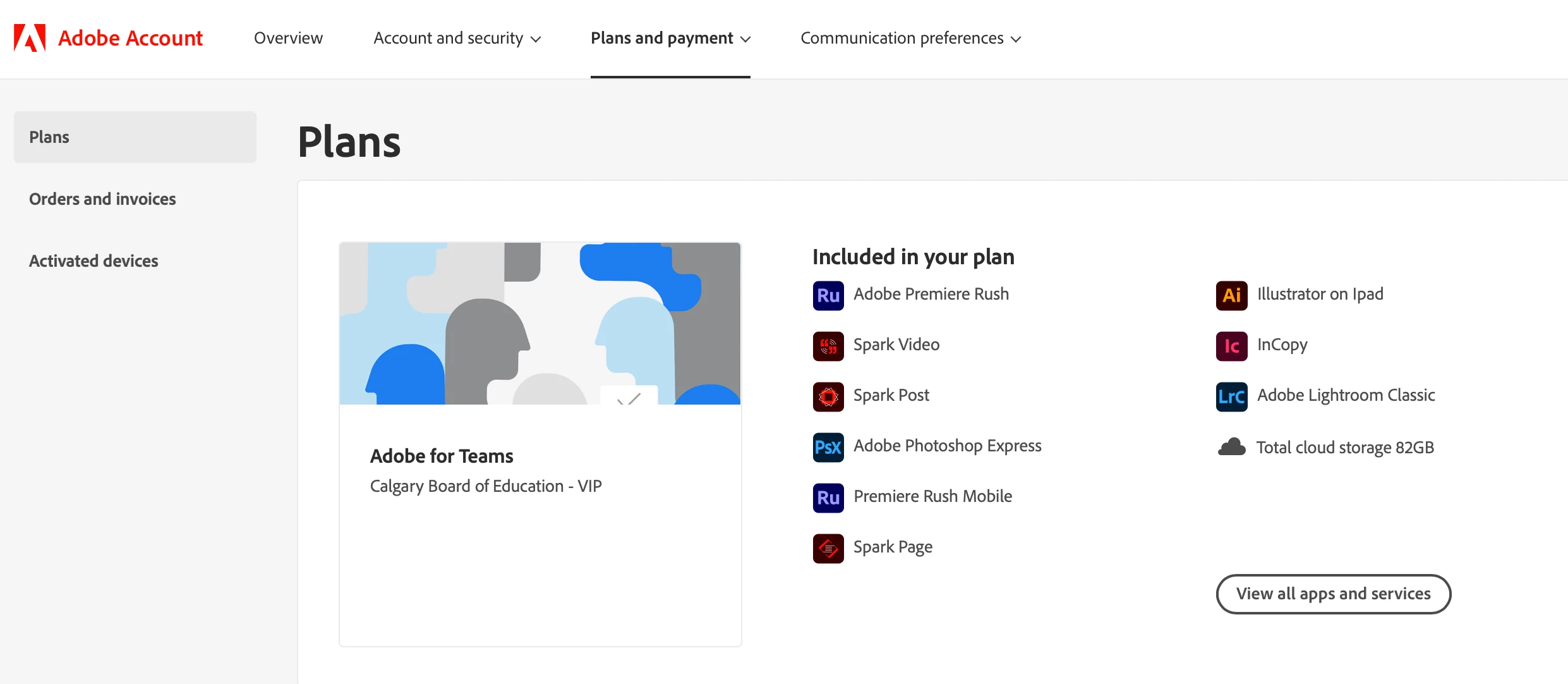Click the Spark Post icon
Viewport: 1568px width, 684px height.
tap(828, 396)
